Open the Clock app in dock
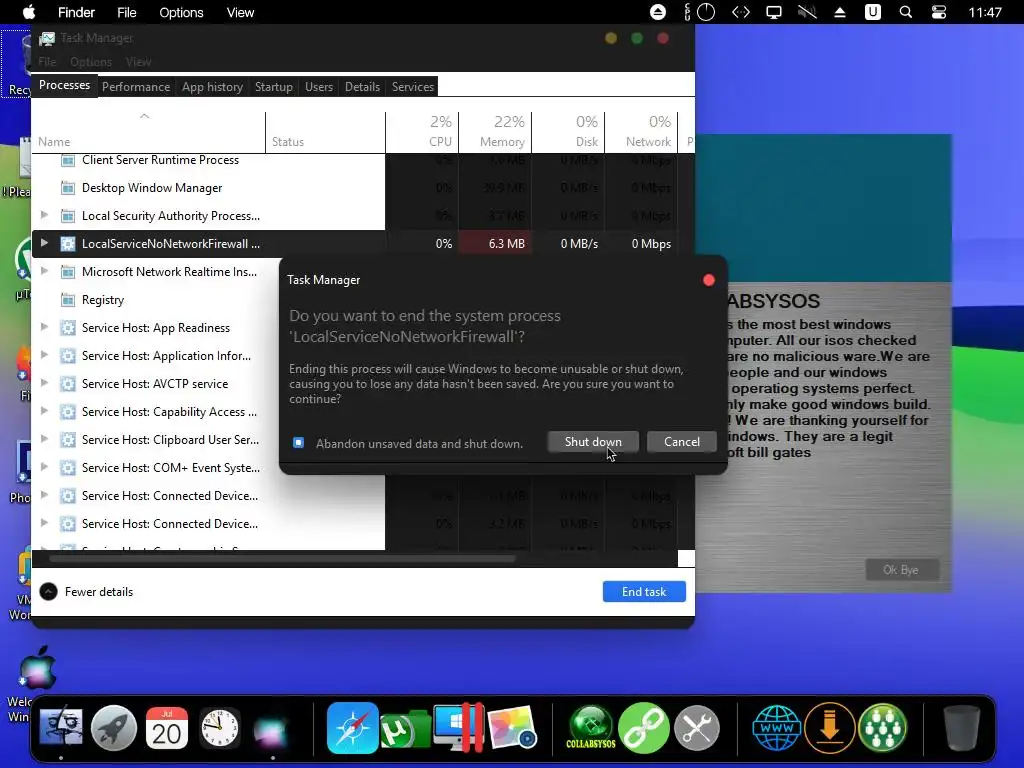The height and width of the screenshot is (768, 1024). pos(219,728)
